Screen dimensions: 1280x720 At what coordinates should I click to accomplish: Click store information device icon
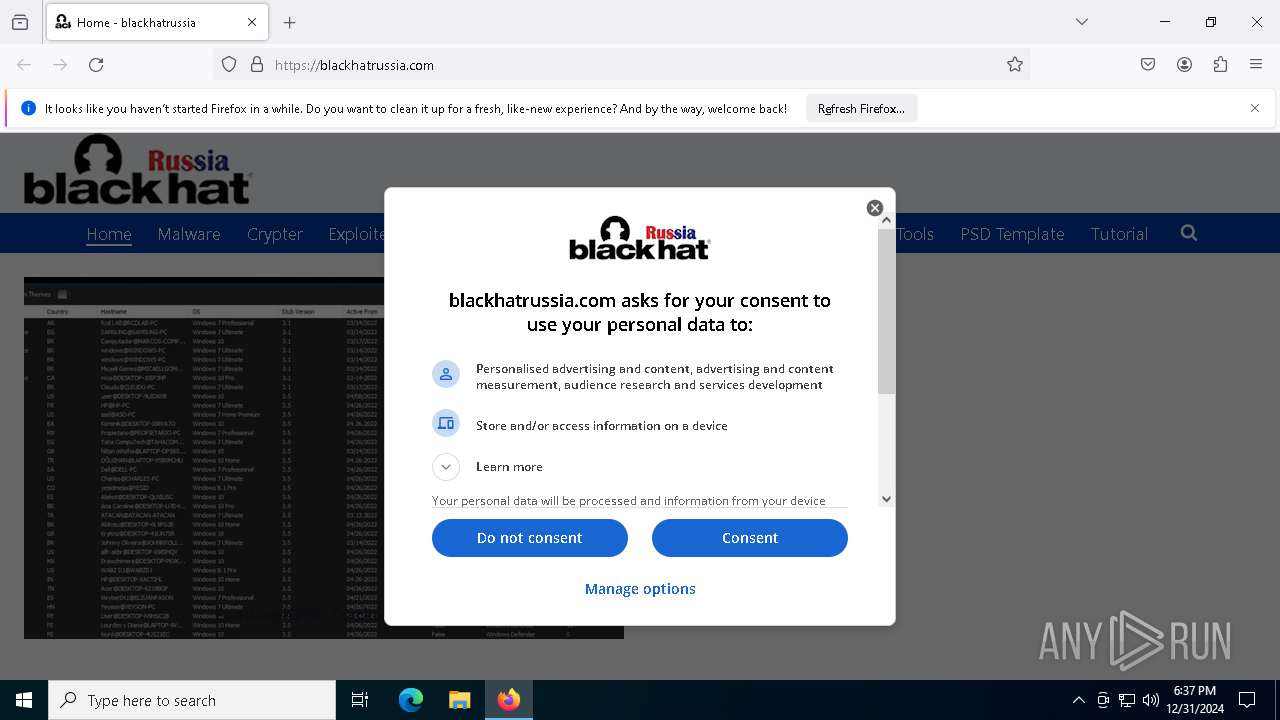coord(446,424)
